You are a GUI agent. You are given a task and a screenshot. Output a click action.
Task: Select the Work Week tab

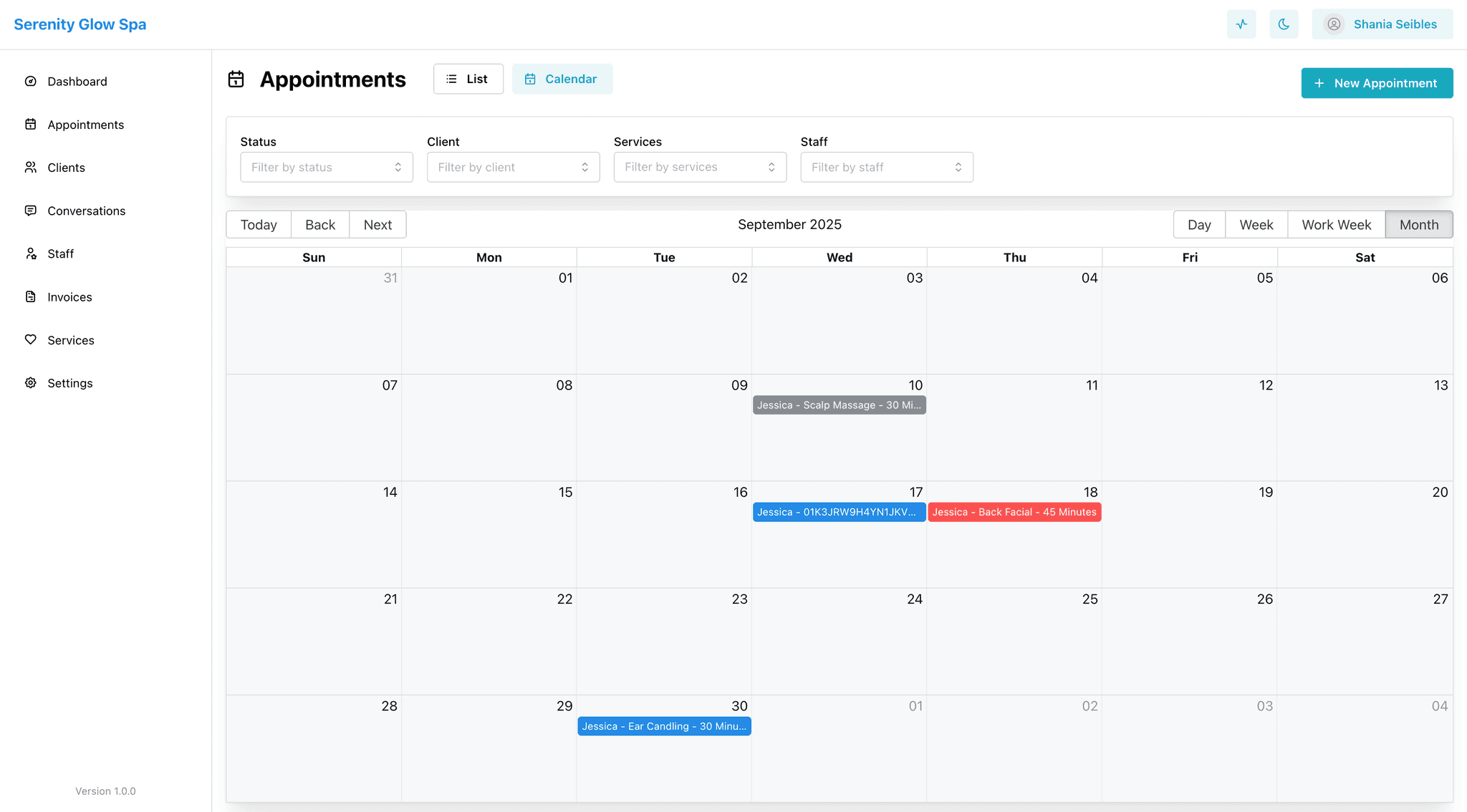[1336, 225]
